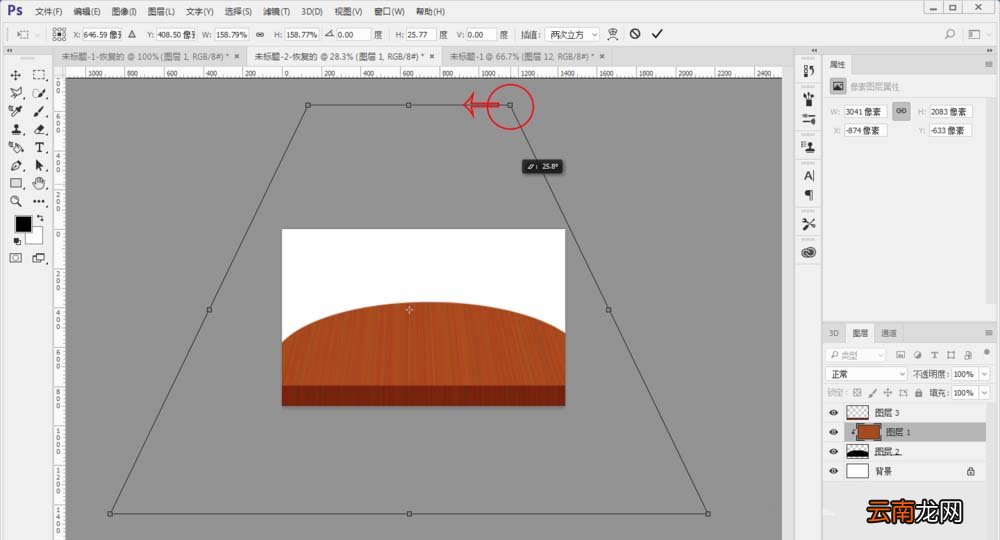The image size is (1000, 540).
Task: Open the Tool Presets panel icon
Action: pyautogui.click(x=809, y=224)
